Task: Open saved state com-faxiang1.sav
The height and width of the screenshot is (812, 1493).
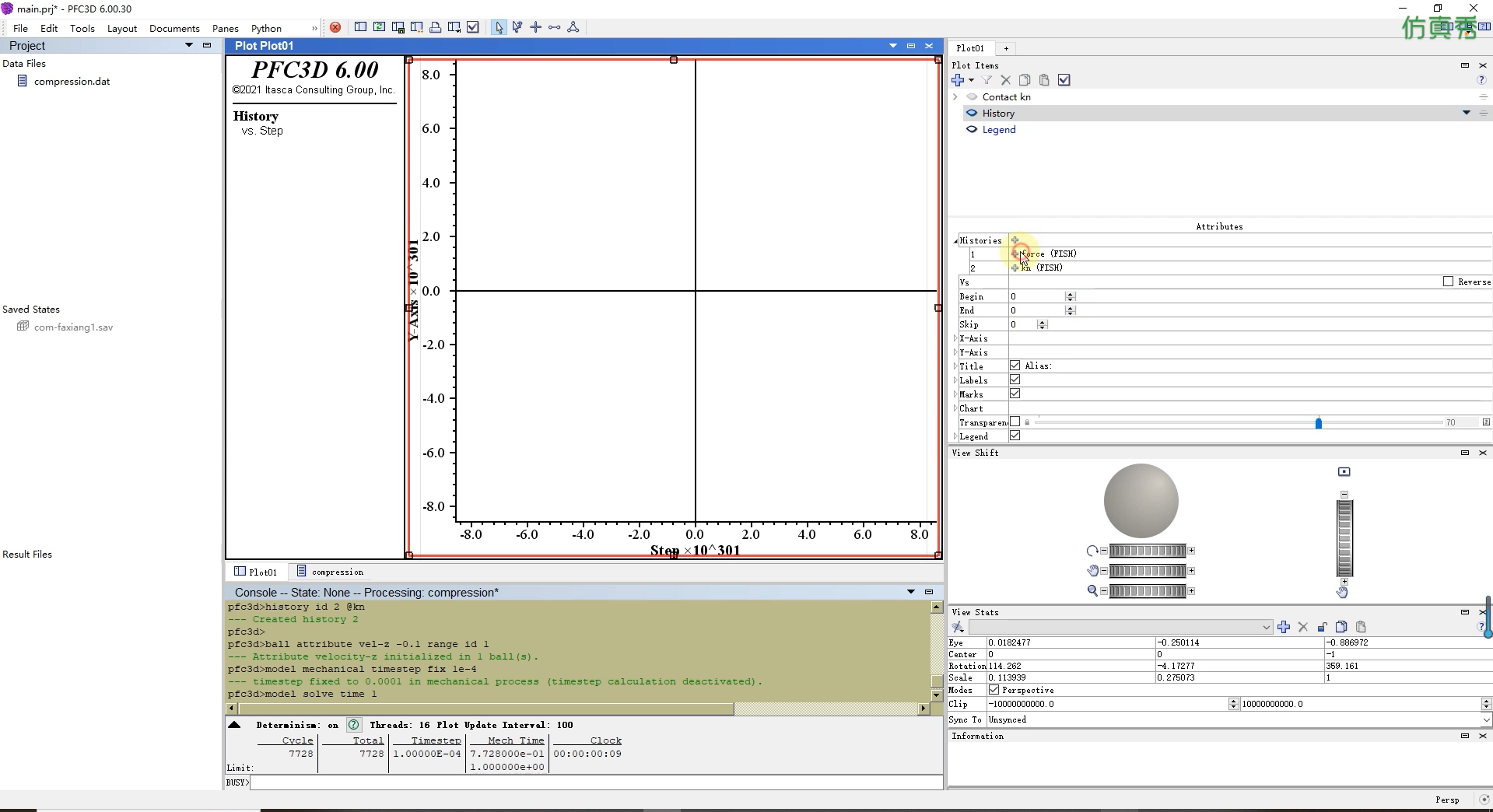Action: click(x=73, y=327)
